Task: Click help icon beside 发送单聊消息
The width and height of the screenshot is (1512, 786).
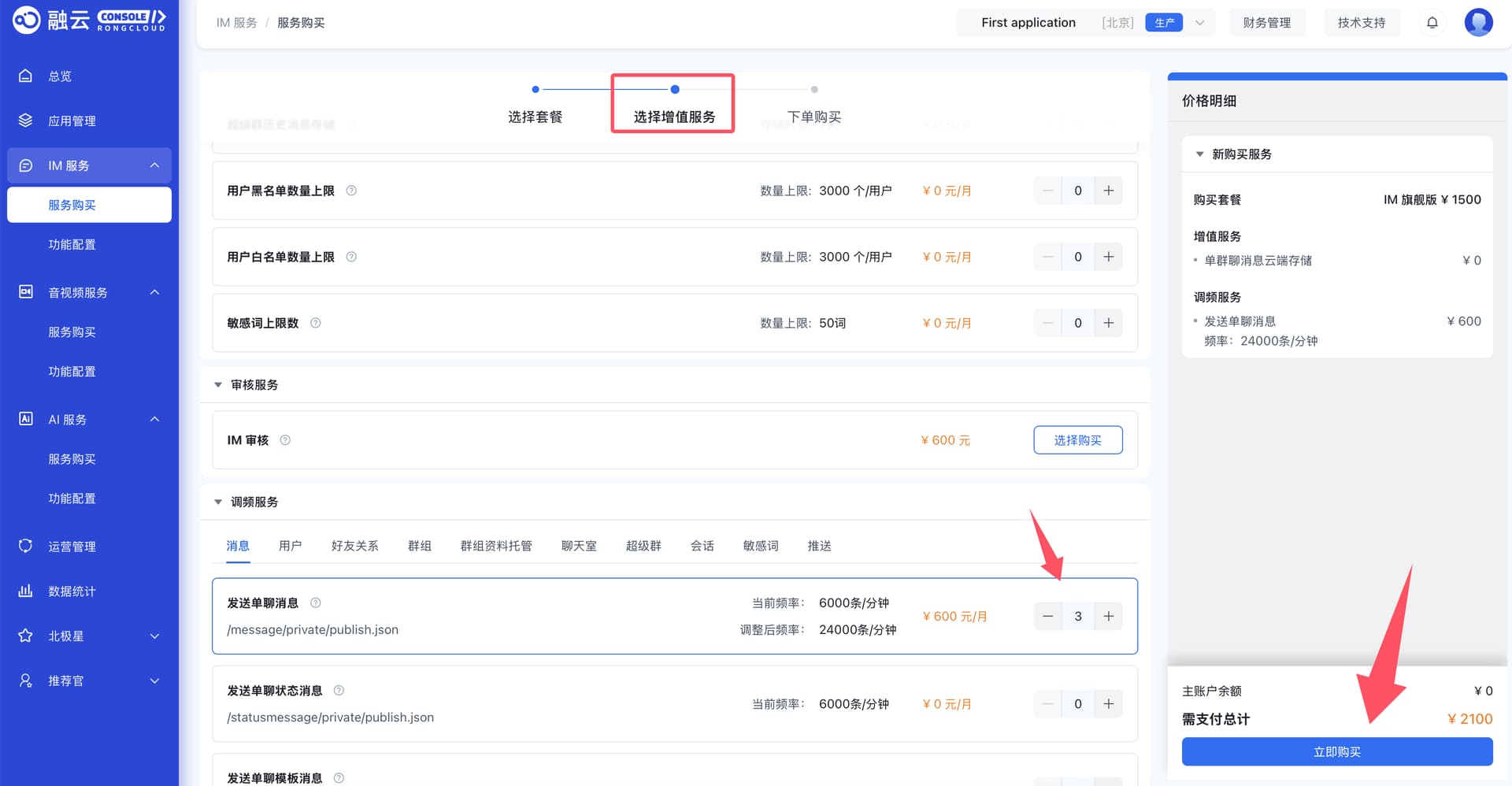Action: pos(316,603)
